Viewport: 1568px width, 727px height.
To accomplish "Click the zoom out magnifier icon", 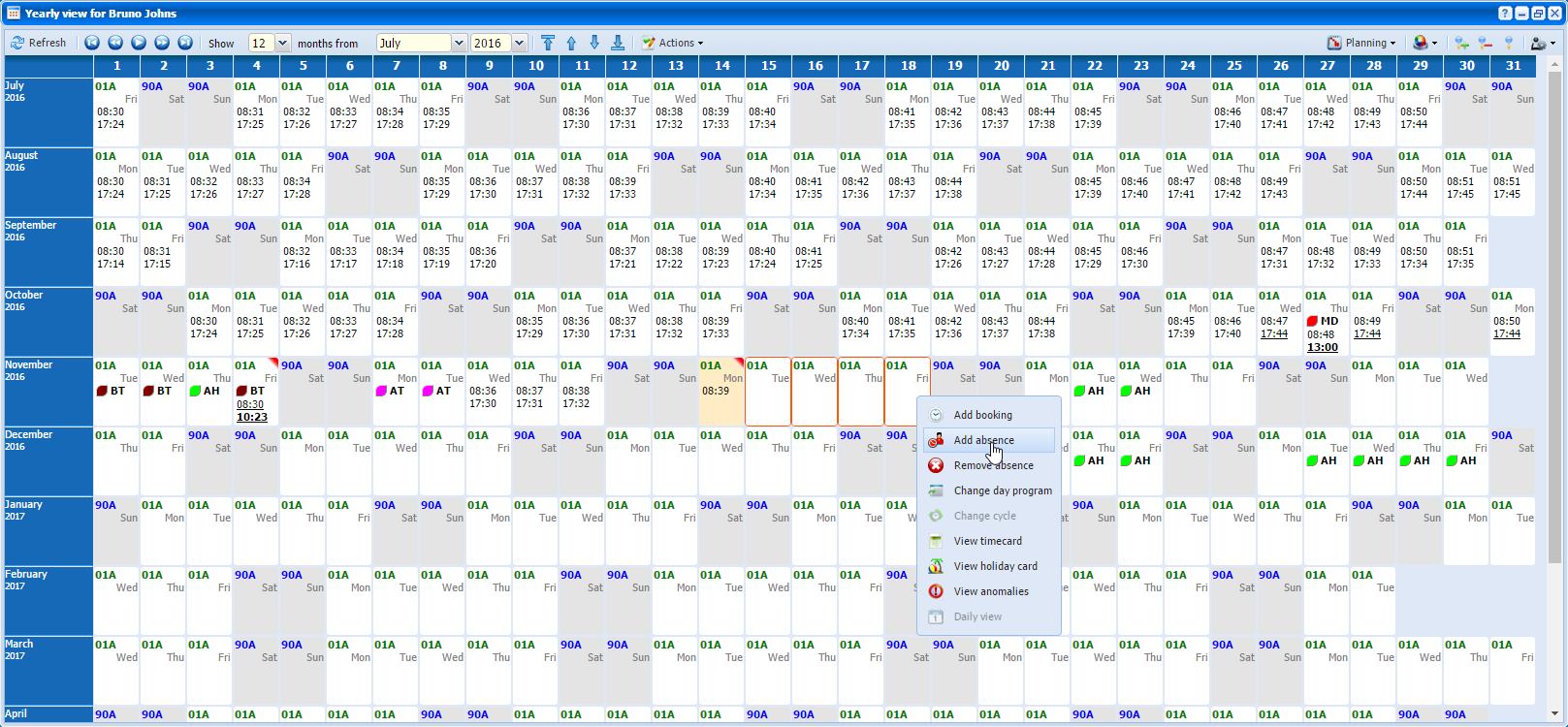I will click(x=1485, y=43).
